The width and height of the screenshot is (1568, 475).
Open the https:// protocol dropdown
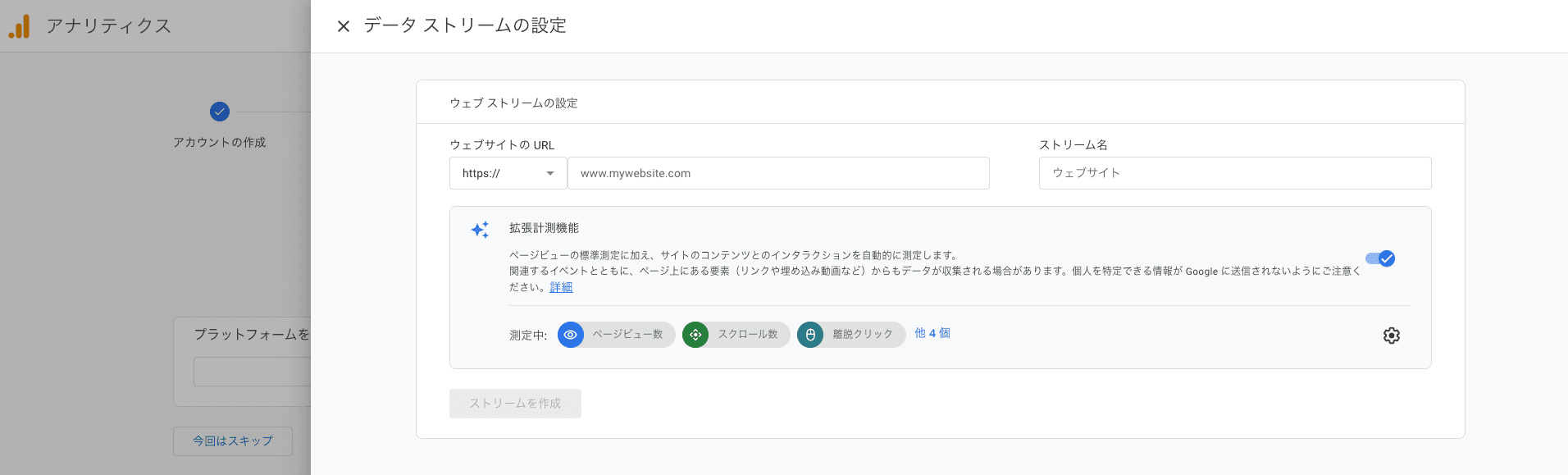point(508,173)
